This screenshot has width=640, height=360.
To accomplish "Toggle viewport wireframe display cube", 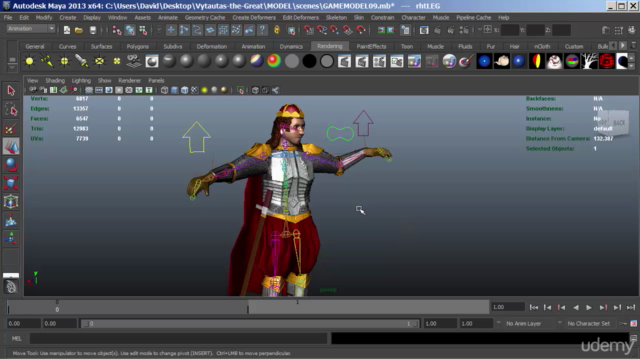I will [x=164, y=90].
